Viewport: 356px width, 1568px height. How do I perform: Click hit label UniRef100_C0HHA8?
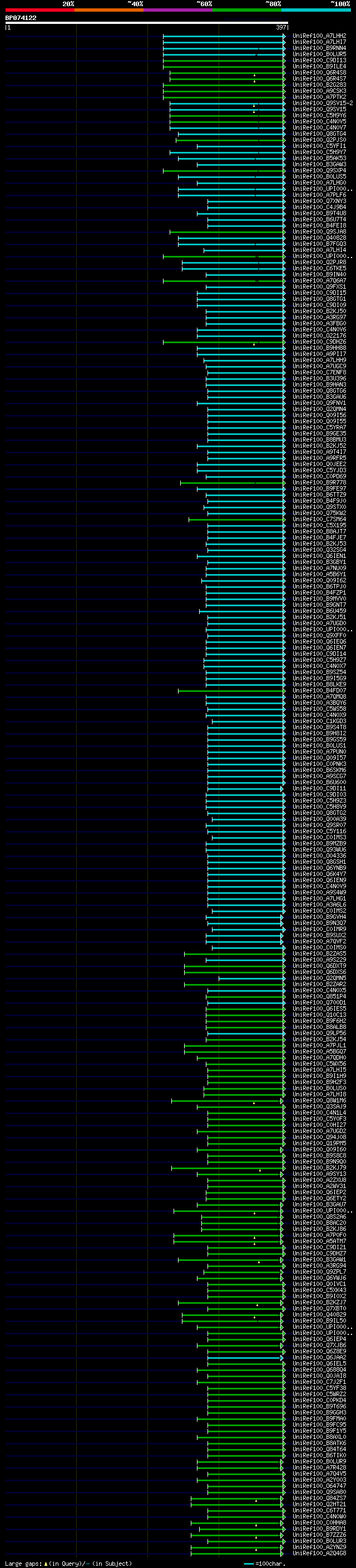pos(319,1522)
